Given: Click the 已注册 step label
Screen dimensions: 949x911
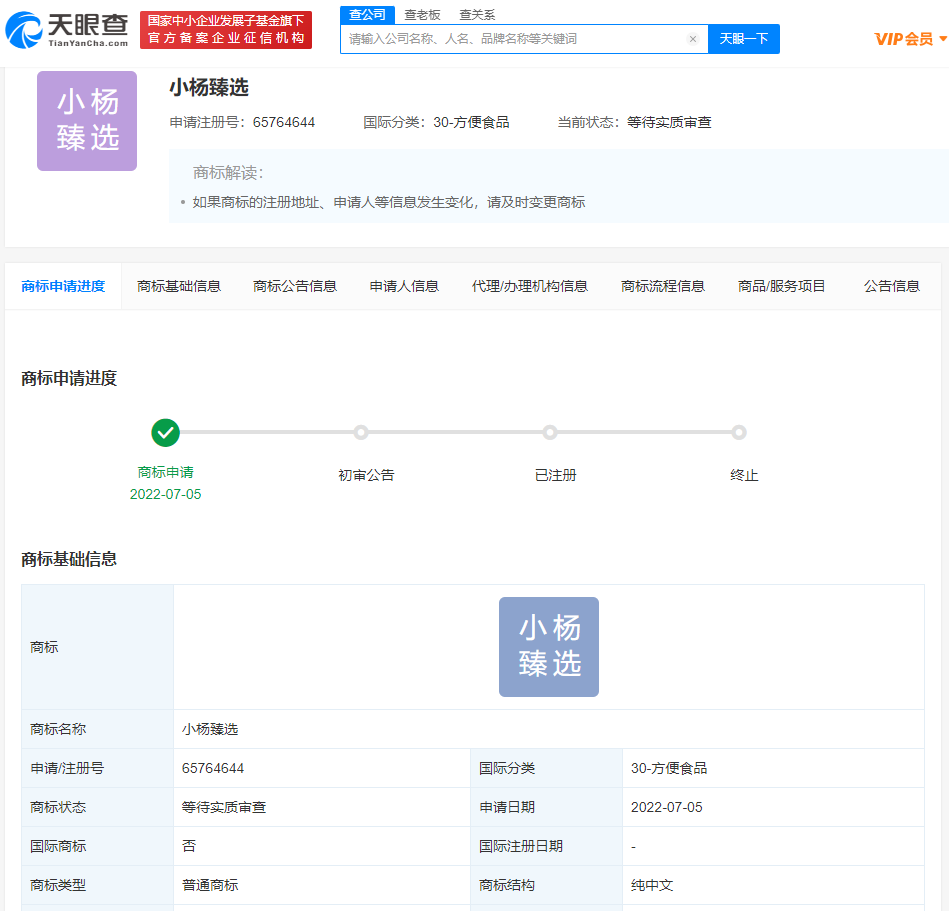Looking at the screenshot, I should [556, 475].
